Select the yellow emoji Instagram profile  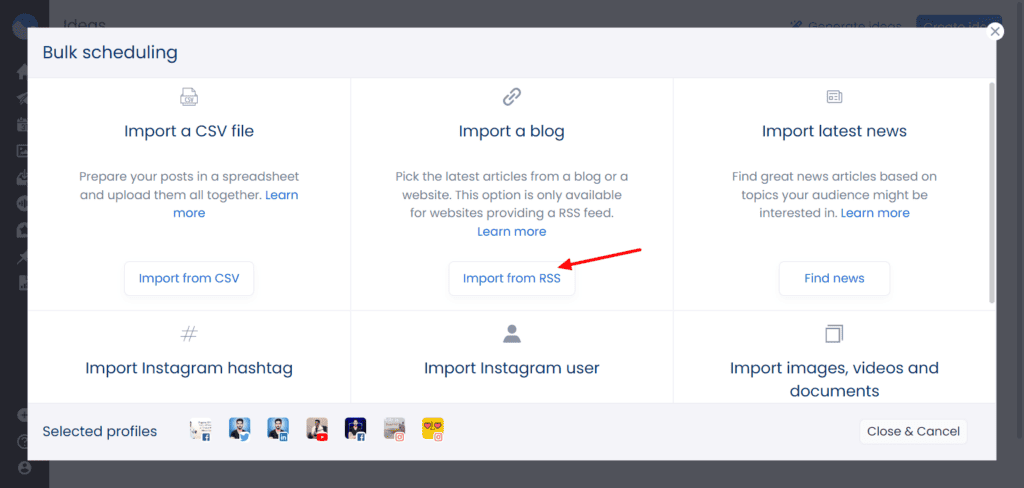pyautogui.click(x=433, y=429)
